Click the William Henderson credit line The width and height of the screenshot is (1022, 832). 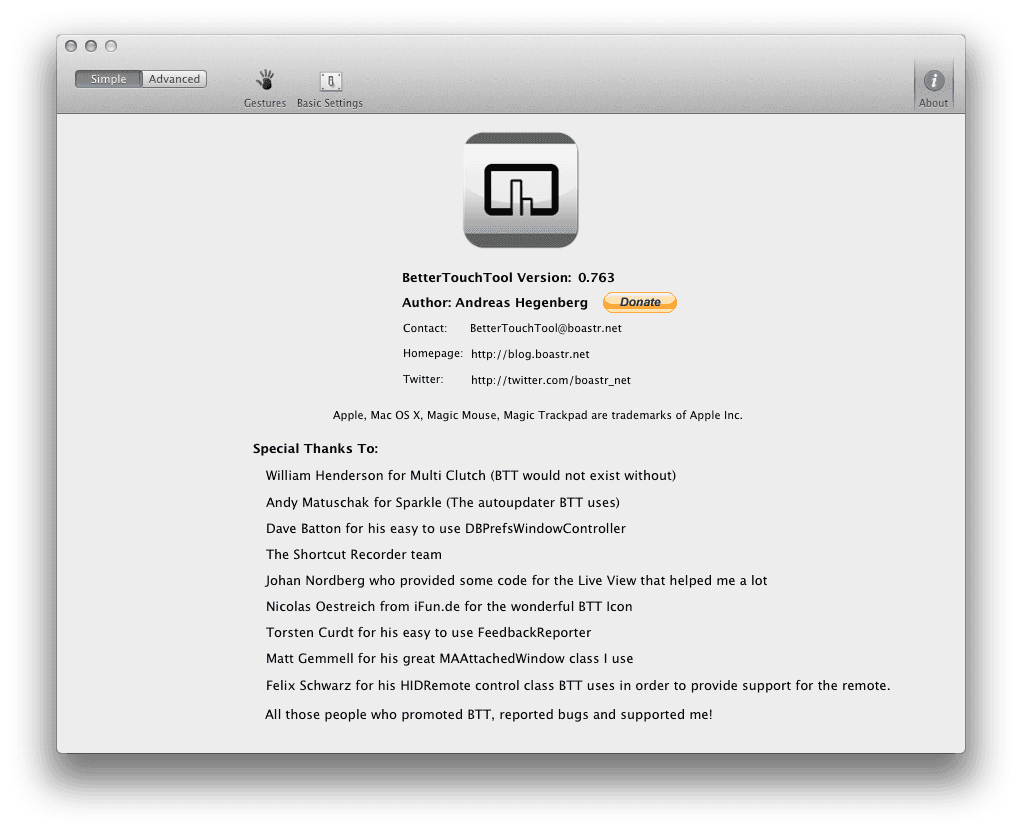pos(470,475)
